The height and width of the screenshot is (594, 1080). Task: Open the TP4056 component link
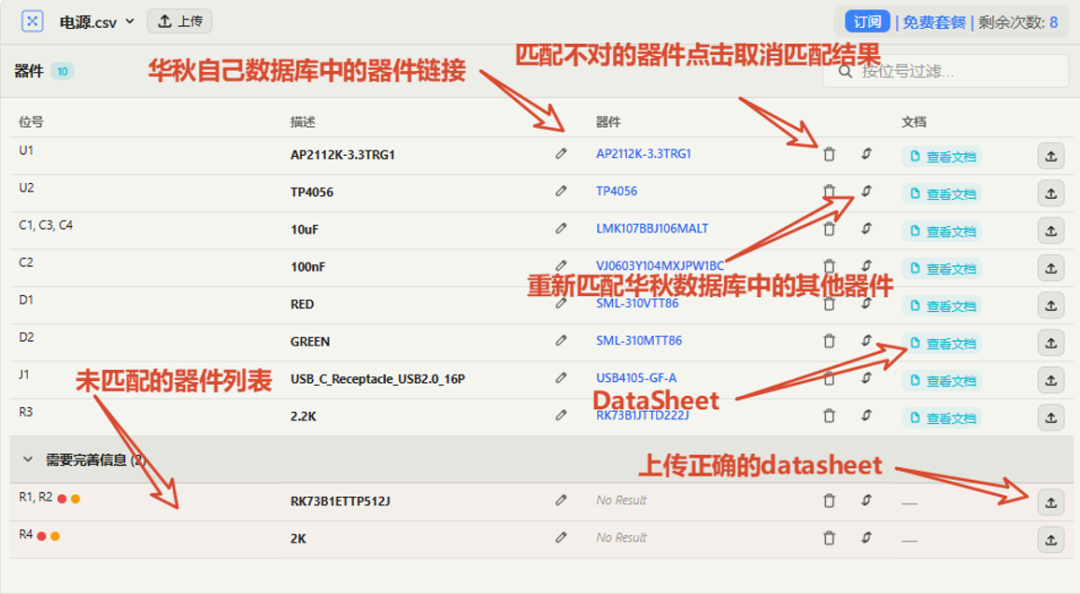616,191
